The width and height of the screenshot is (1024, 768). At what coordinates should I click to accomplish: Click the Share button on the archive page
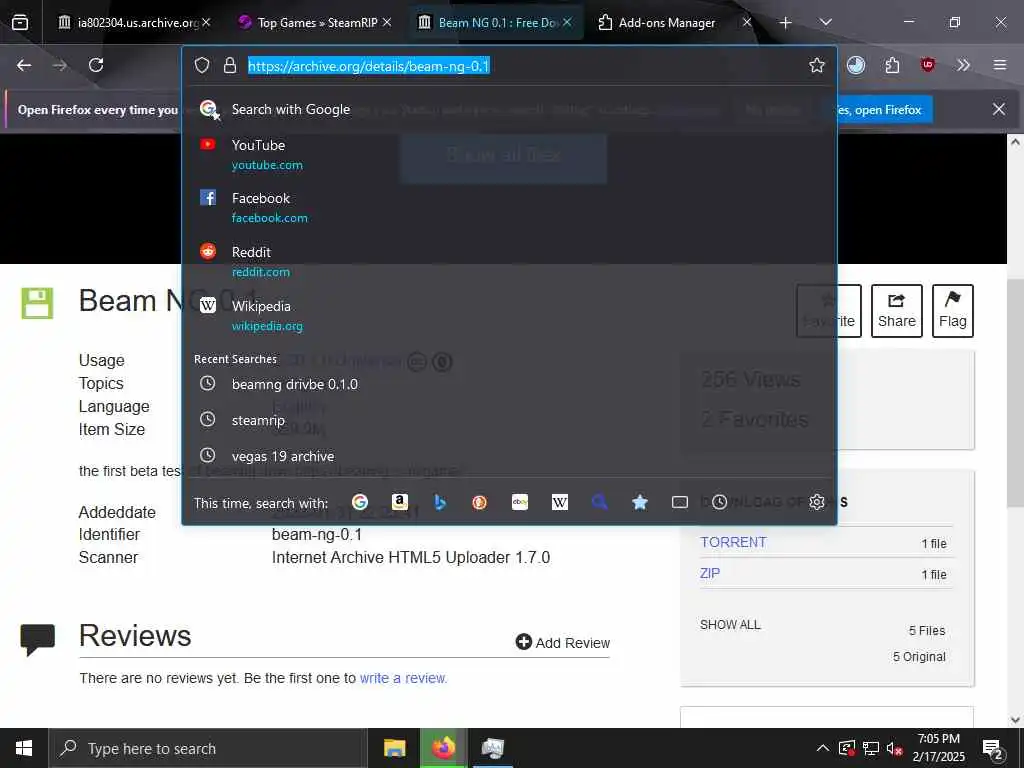click(897, 311)
